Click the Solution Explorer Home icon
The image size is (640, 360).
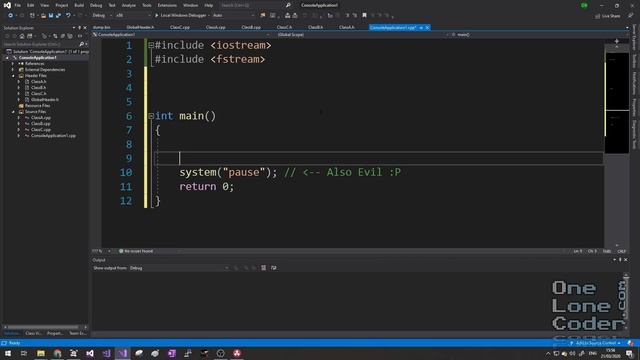click(x=22, y=36)
